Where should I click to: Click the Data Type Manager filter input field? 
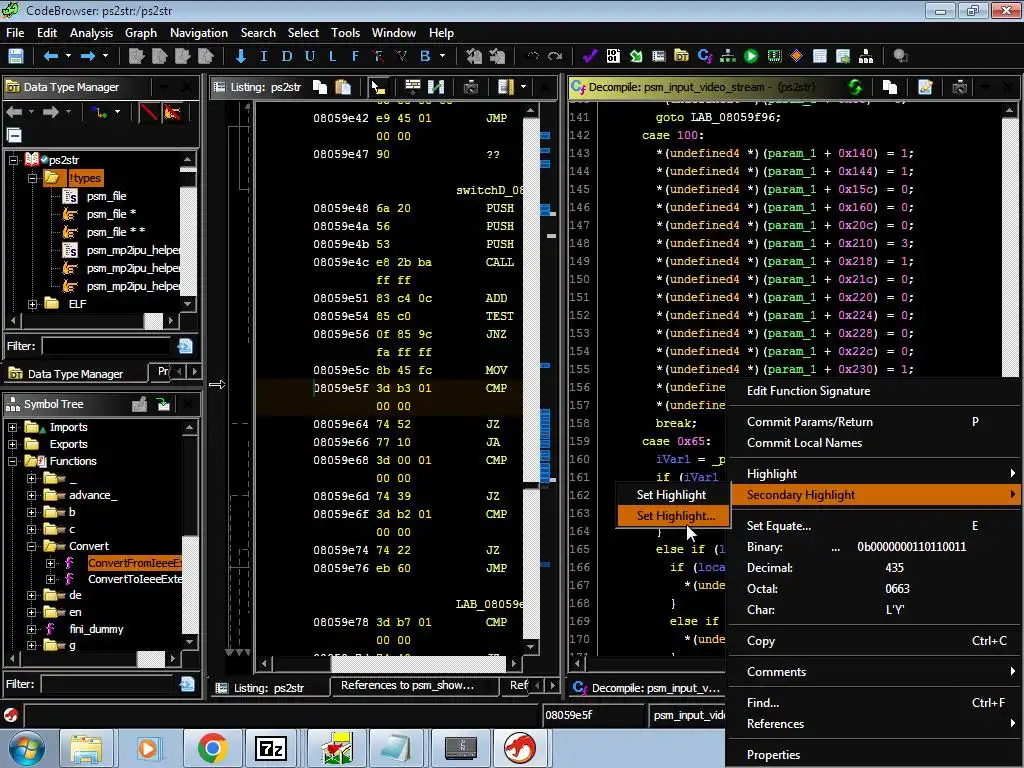click(x=106, y=345)
